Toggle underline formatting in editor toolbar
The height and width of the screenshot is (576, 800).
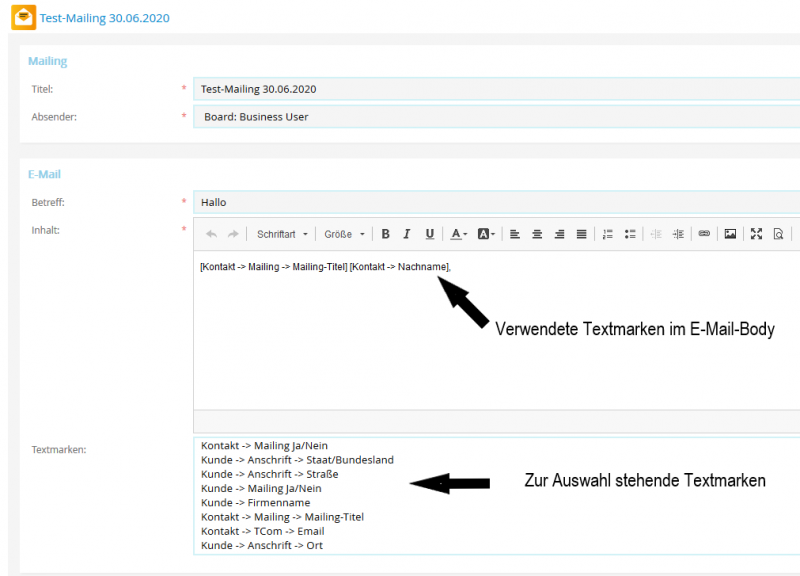coord(430,234)
